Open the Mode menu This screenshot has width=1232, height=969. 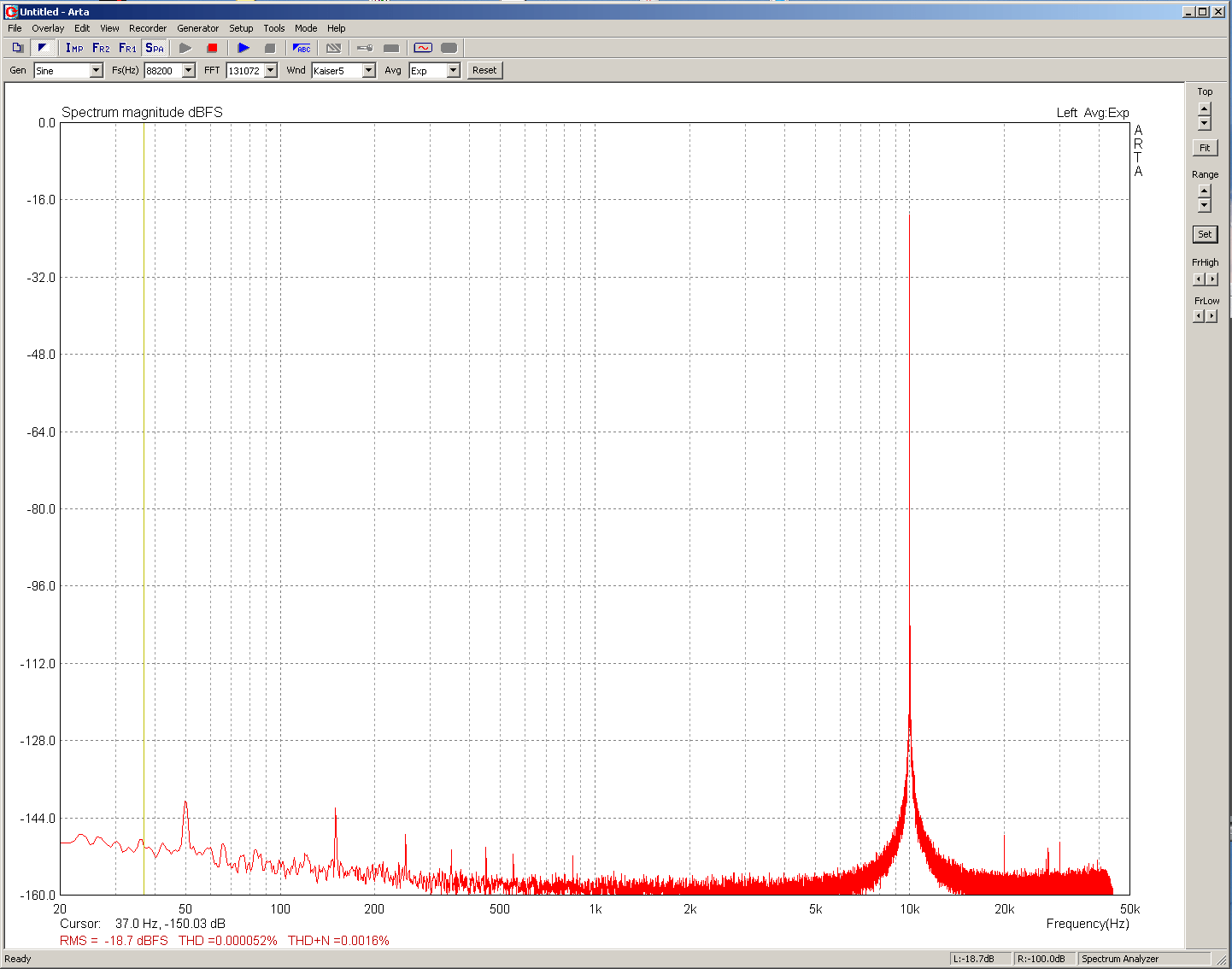click(306, 28)
